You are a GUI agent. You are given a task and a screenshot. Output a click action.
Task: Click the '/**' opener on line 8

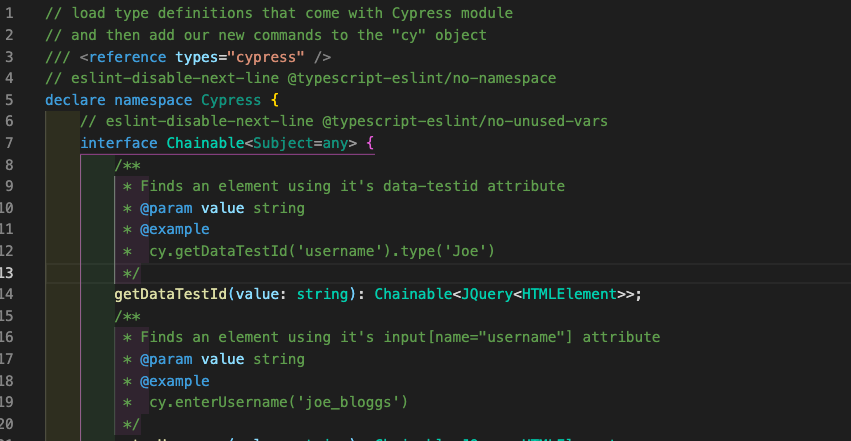coord(127,165)
